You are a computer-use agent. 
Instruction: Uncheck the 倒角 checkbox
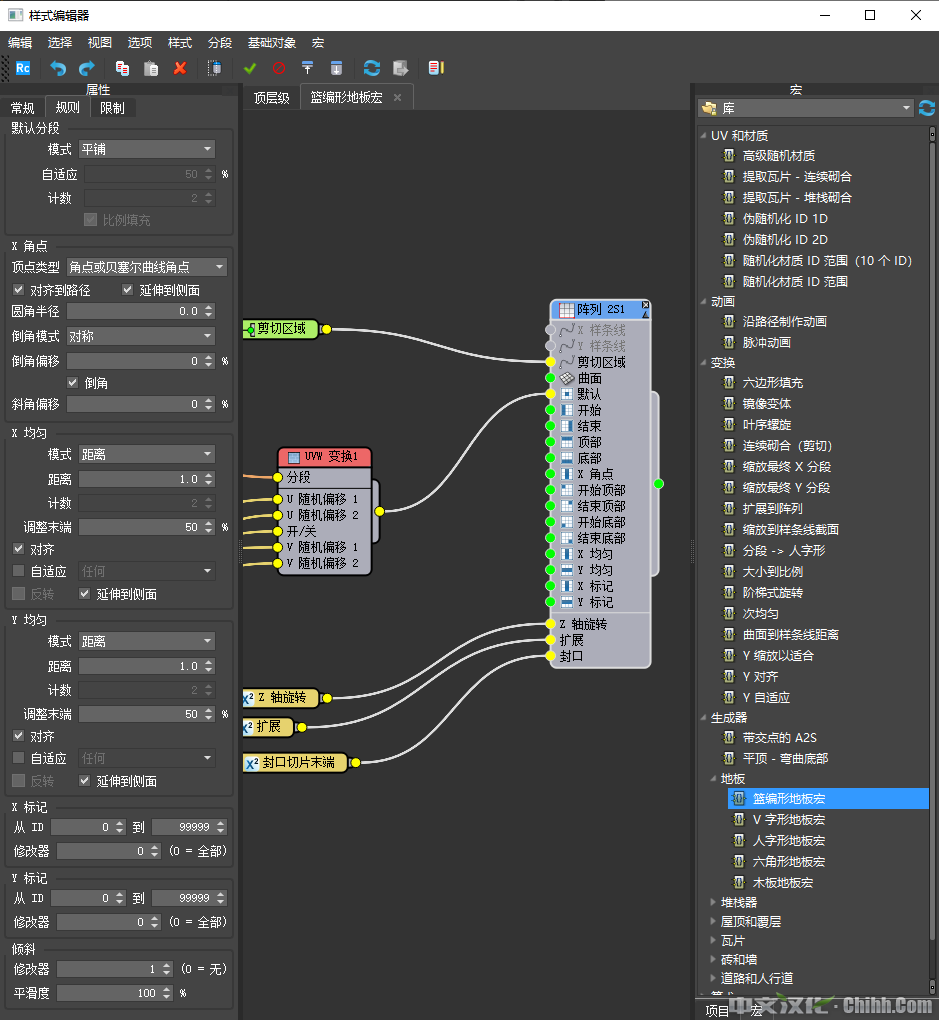pyautogui.click(x=73, y=382)
